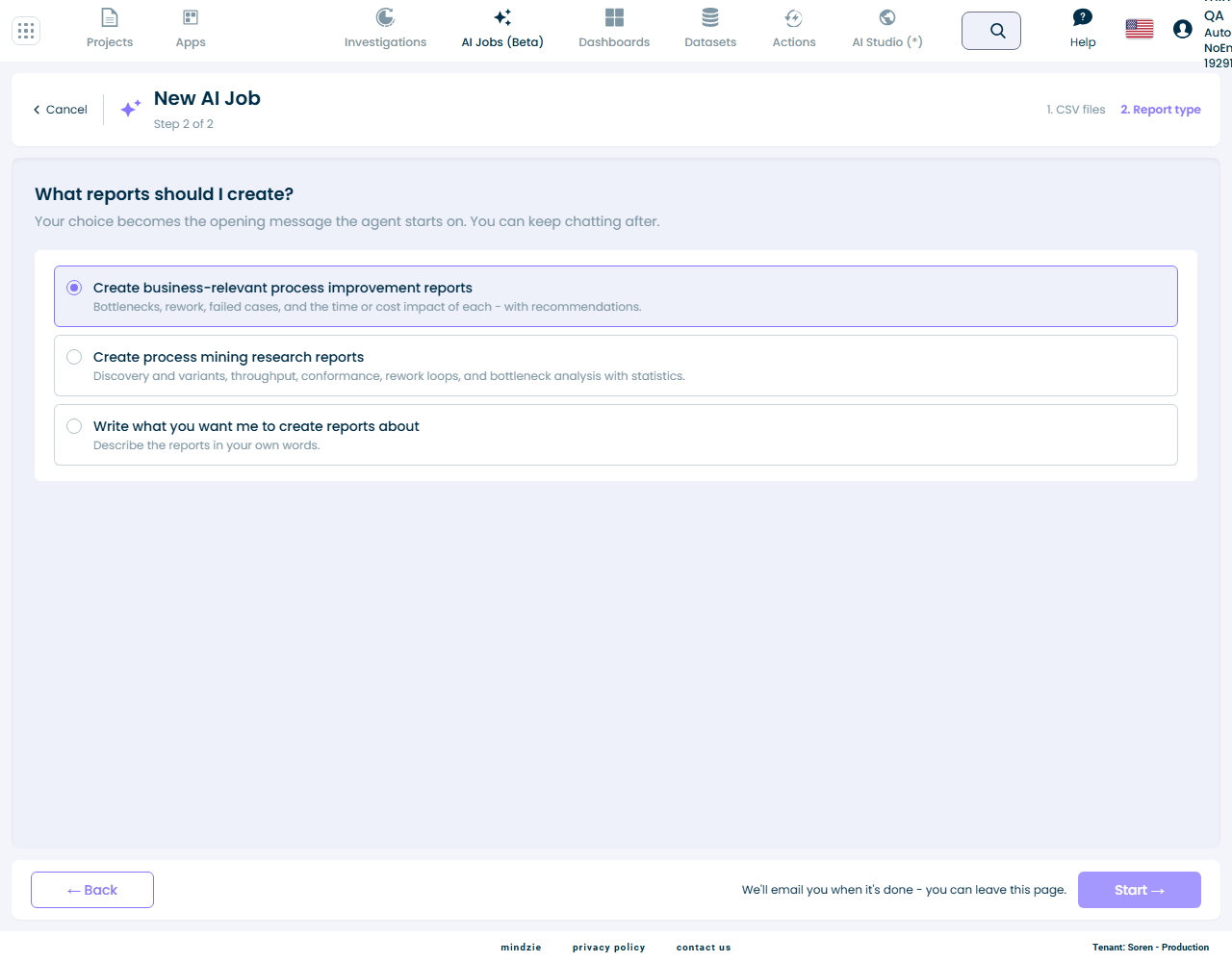Go to step 1 CSV files
The width and height of the screenshot is (1232, 962).
(1076, 110)
